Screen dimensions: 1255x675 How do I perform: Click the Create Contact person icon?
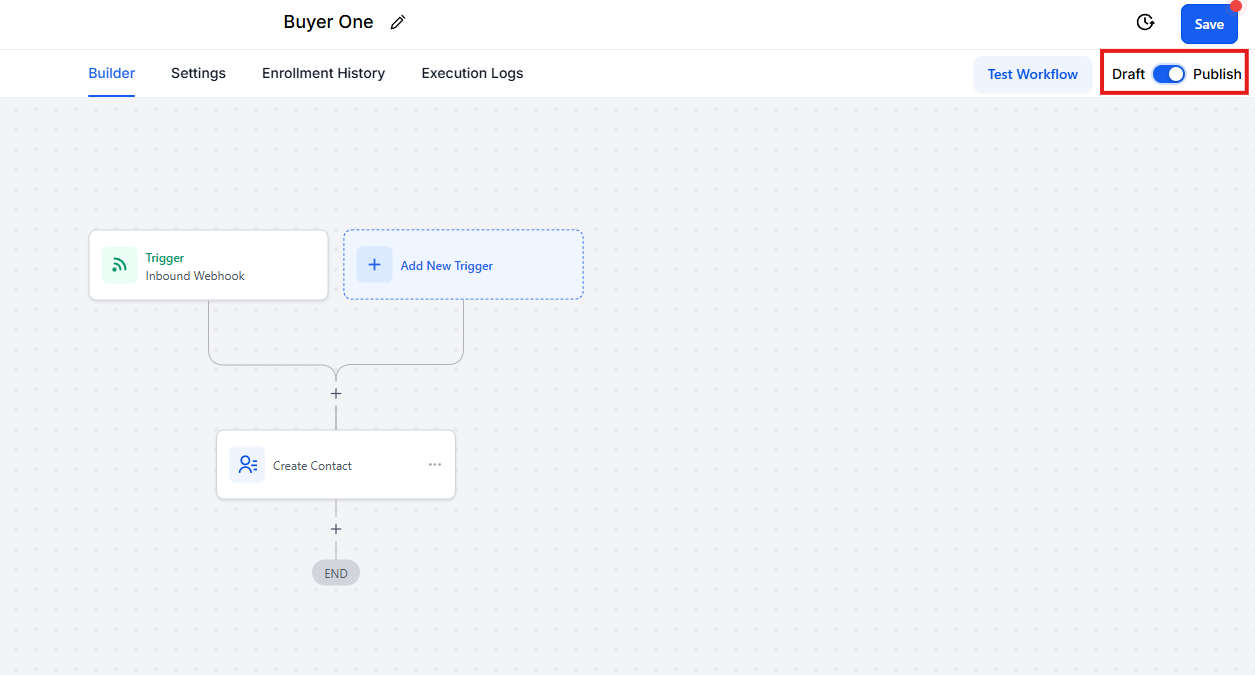247,465
